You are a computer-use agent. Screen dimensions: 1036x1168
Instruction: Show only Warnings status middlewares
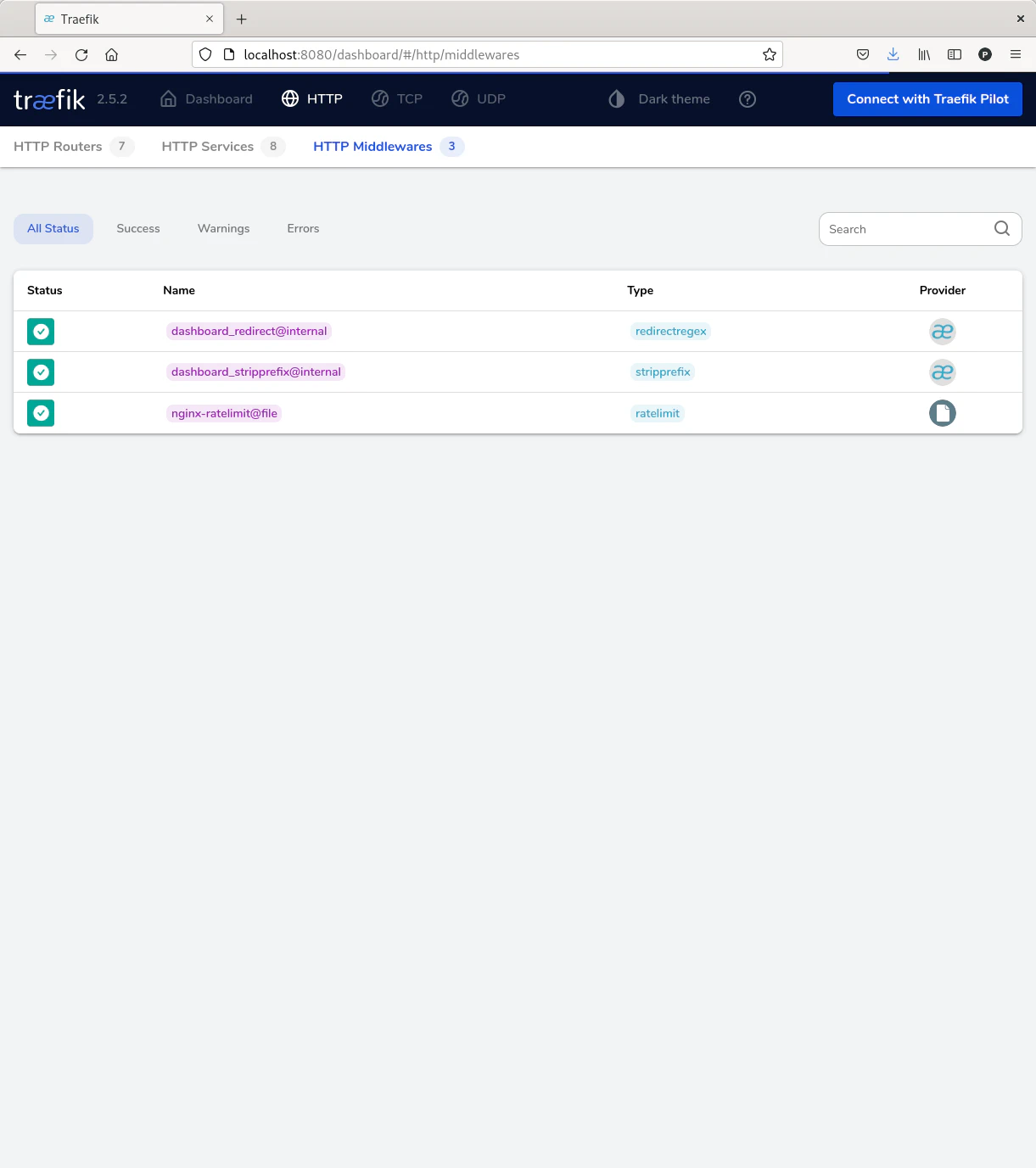(x=223, y=229)
